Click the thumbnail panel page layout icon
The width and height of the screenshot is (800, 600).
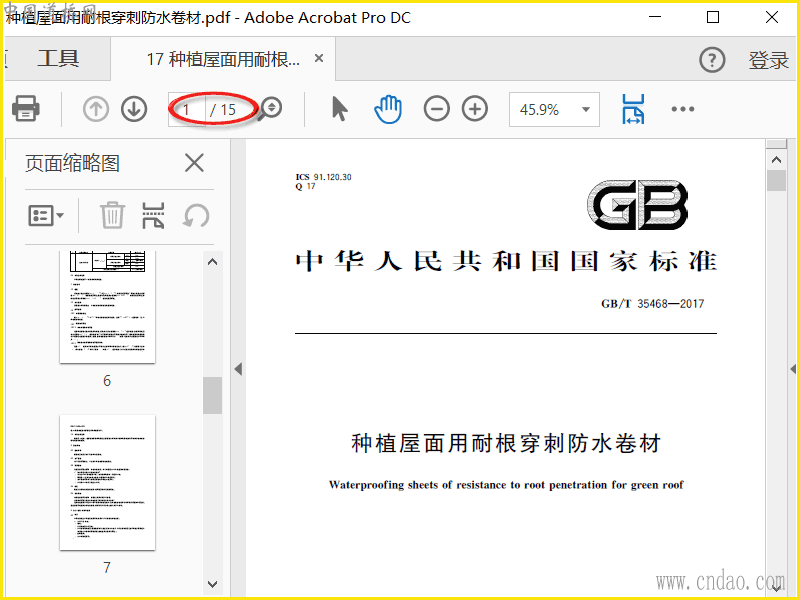click(153, 215)
